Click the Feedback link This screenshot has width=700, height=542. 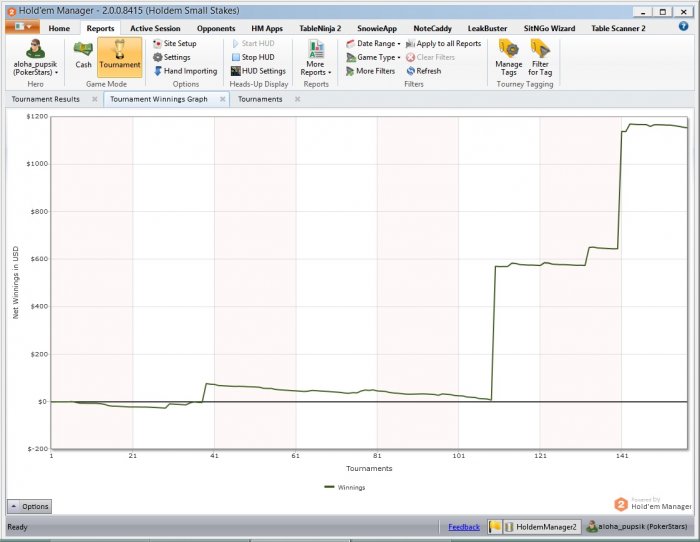tap(463, 526)
